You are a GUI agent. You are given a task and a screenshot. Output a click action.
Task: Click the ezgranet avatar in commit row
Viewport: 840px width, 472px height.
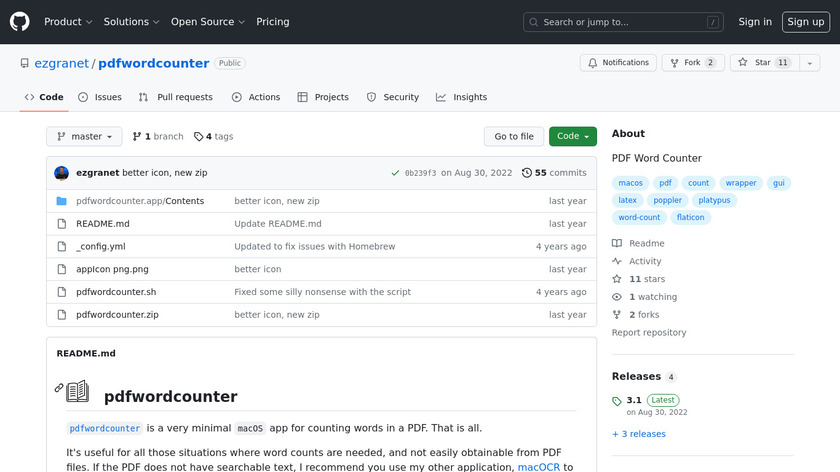[x=62, y=173]
